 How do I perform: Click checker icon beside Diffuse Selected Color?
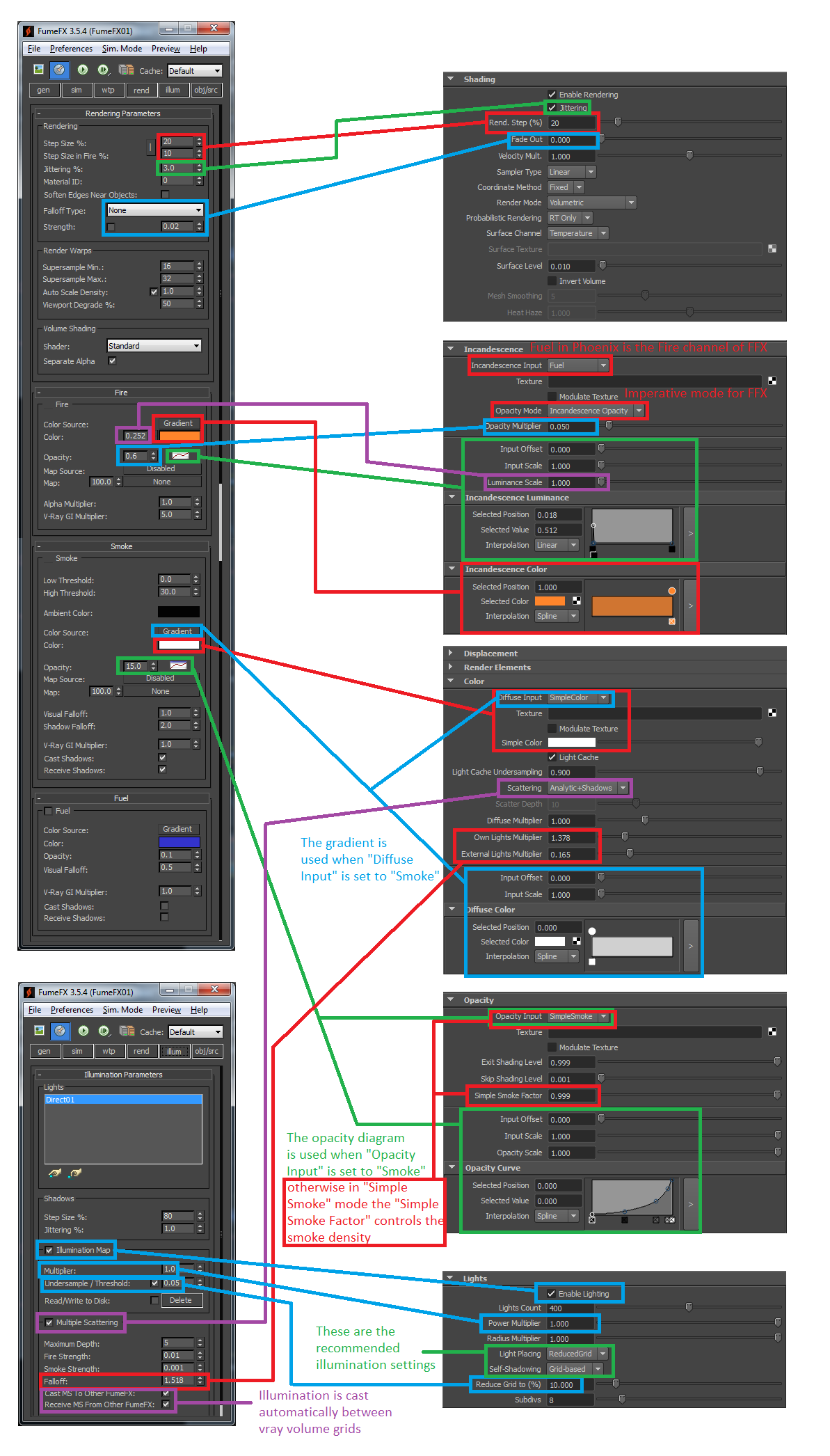[577, 941]
